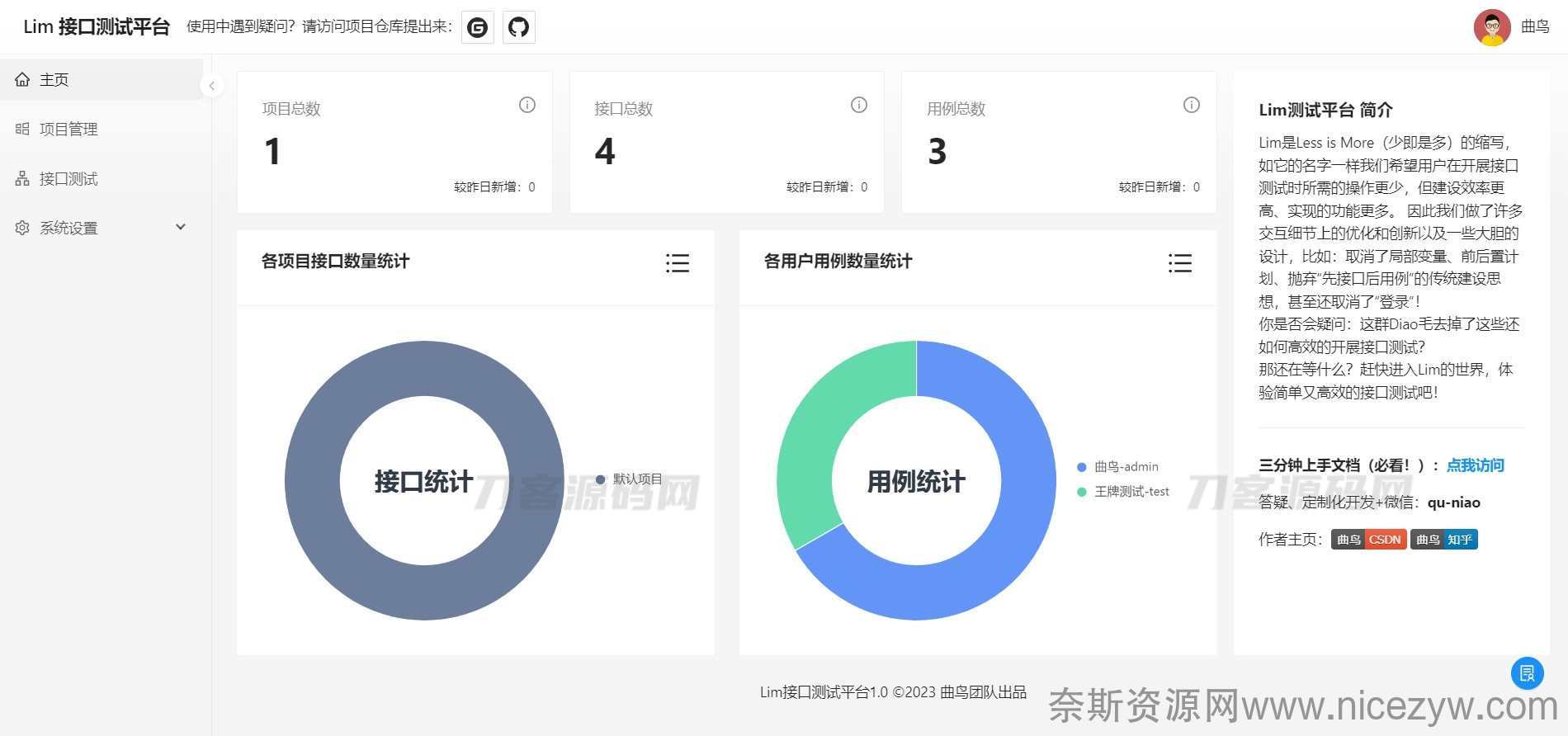Click the 点我访问 documentation link
This screenshot has width=1568, height=736.
1475,465
